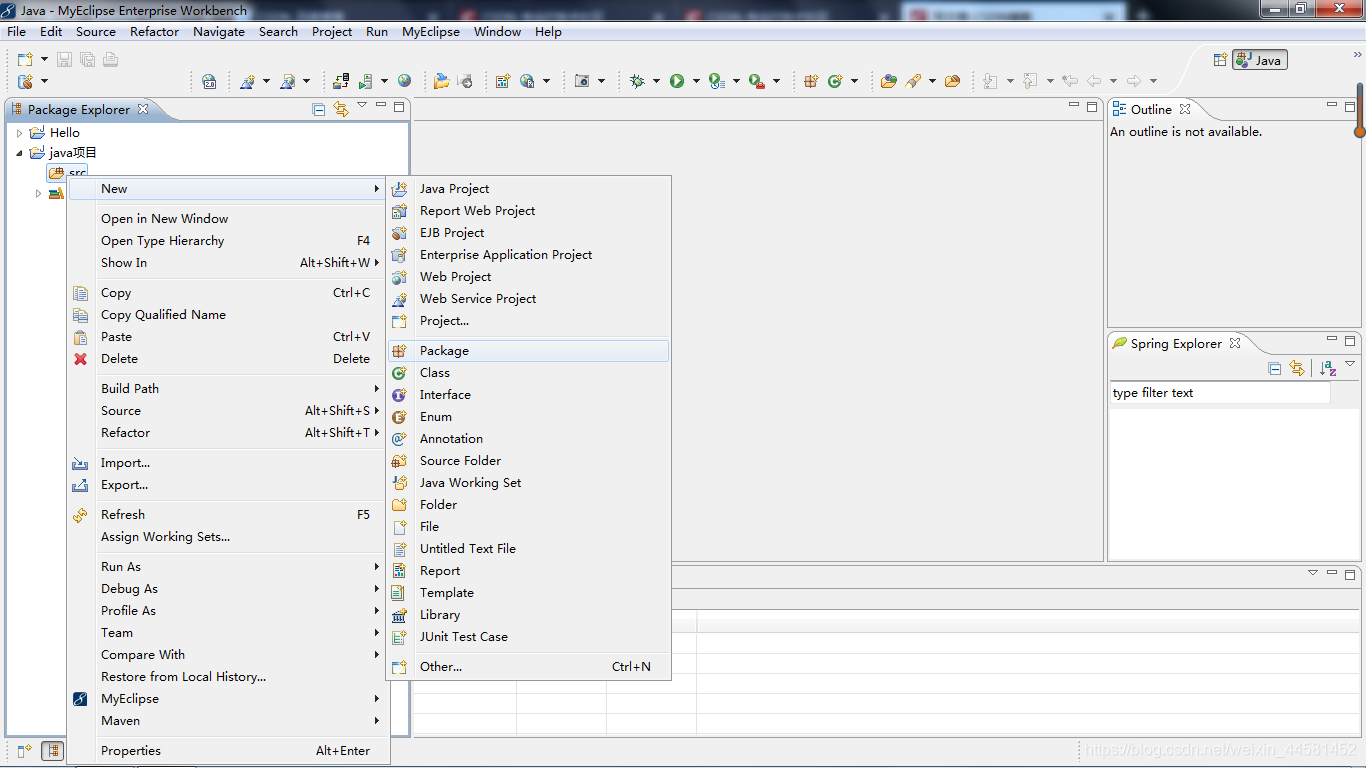Switch to the Java perspective button
Viewport: 1366px width, 768px height.
(x=1260, y=60)
